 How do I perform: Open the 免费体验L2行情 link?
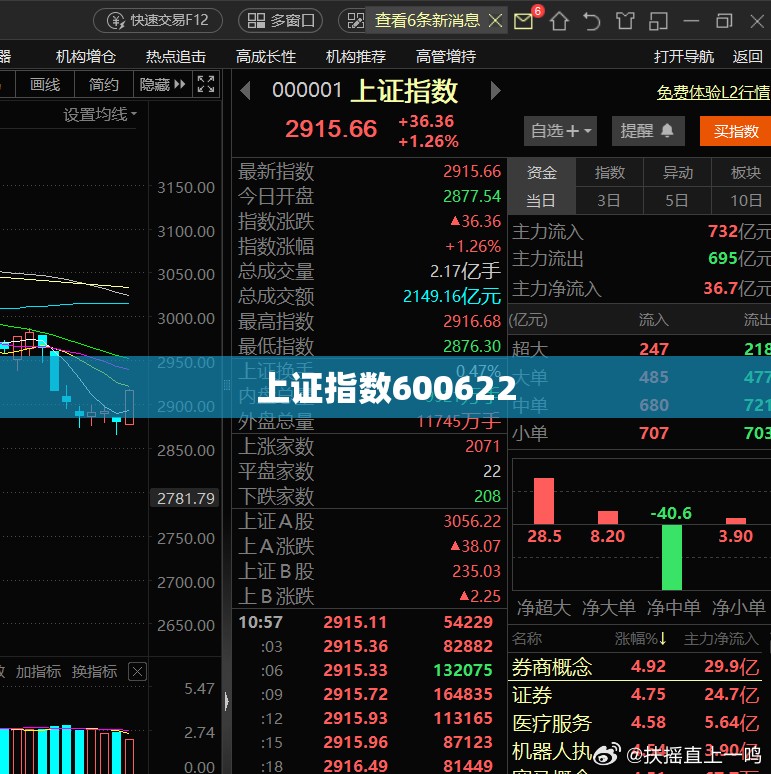point(713,92)
